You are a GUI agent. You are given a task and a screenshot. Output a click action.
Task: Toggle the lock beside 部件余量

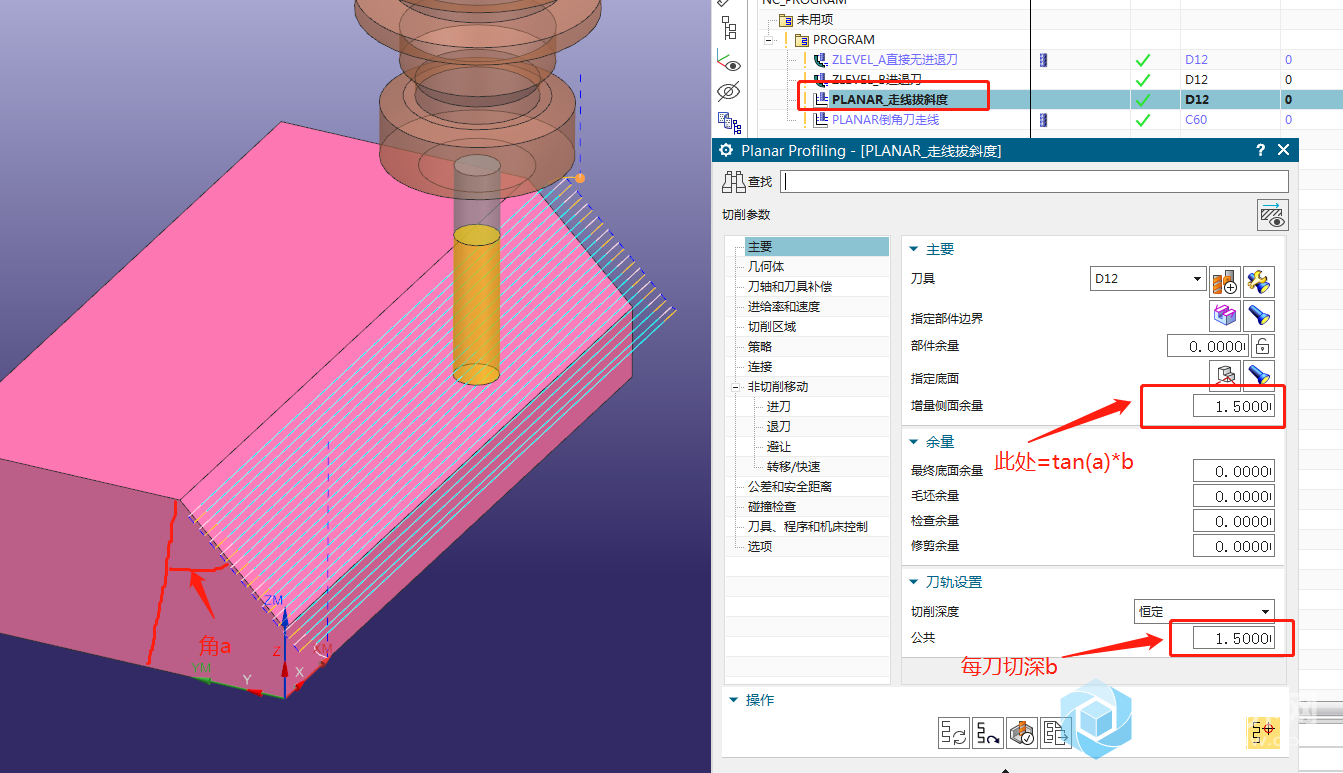pos(1263,346)
